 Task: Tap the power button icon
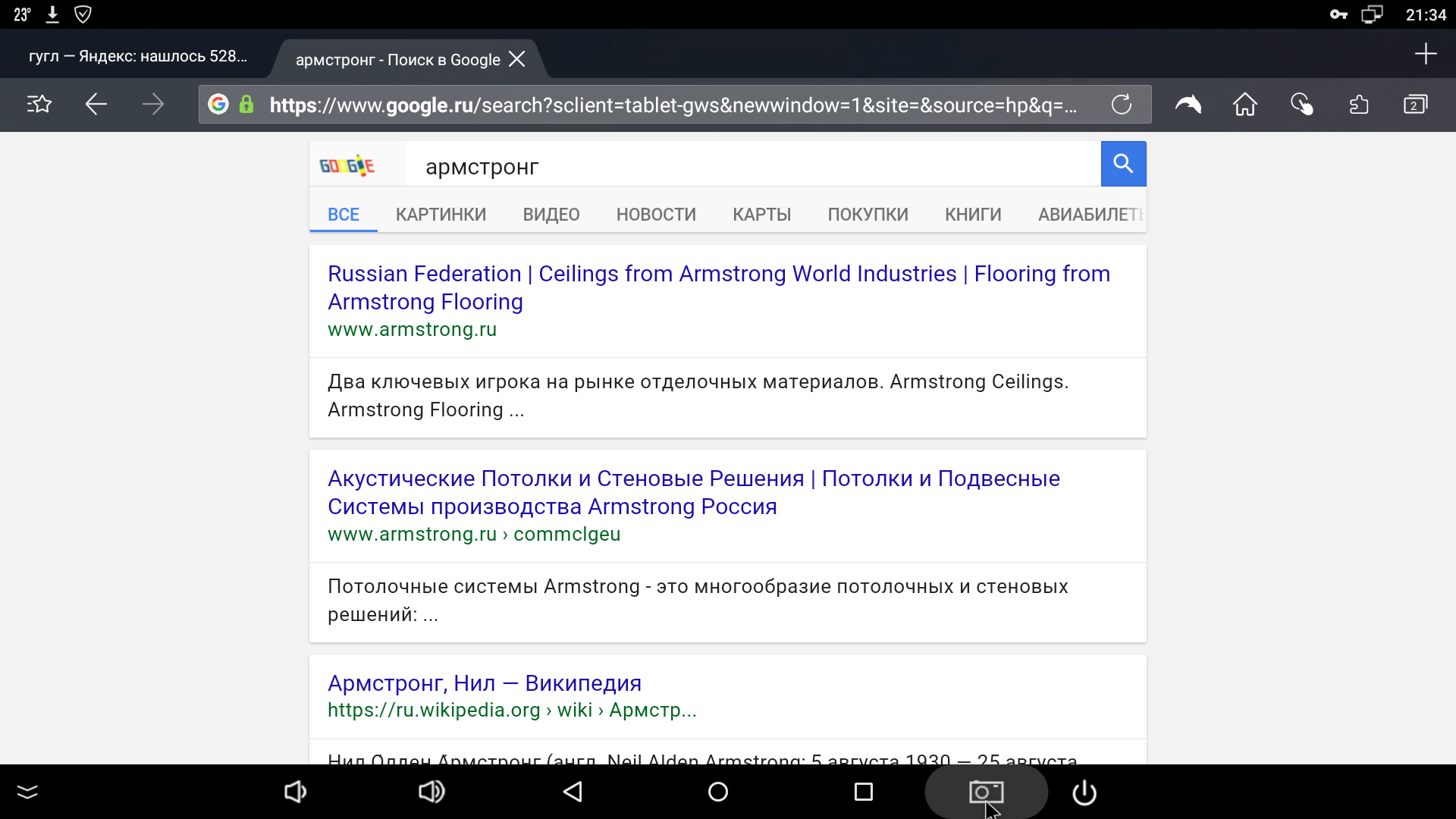(x=1084, y=792)
